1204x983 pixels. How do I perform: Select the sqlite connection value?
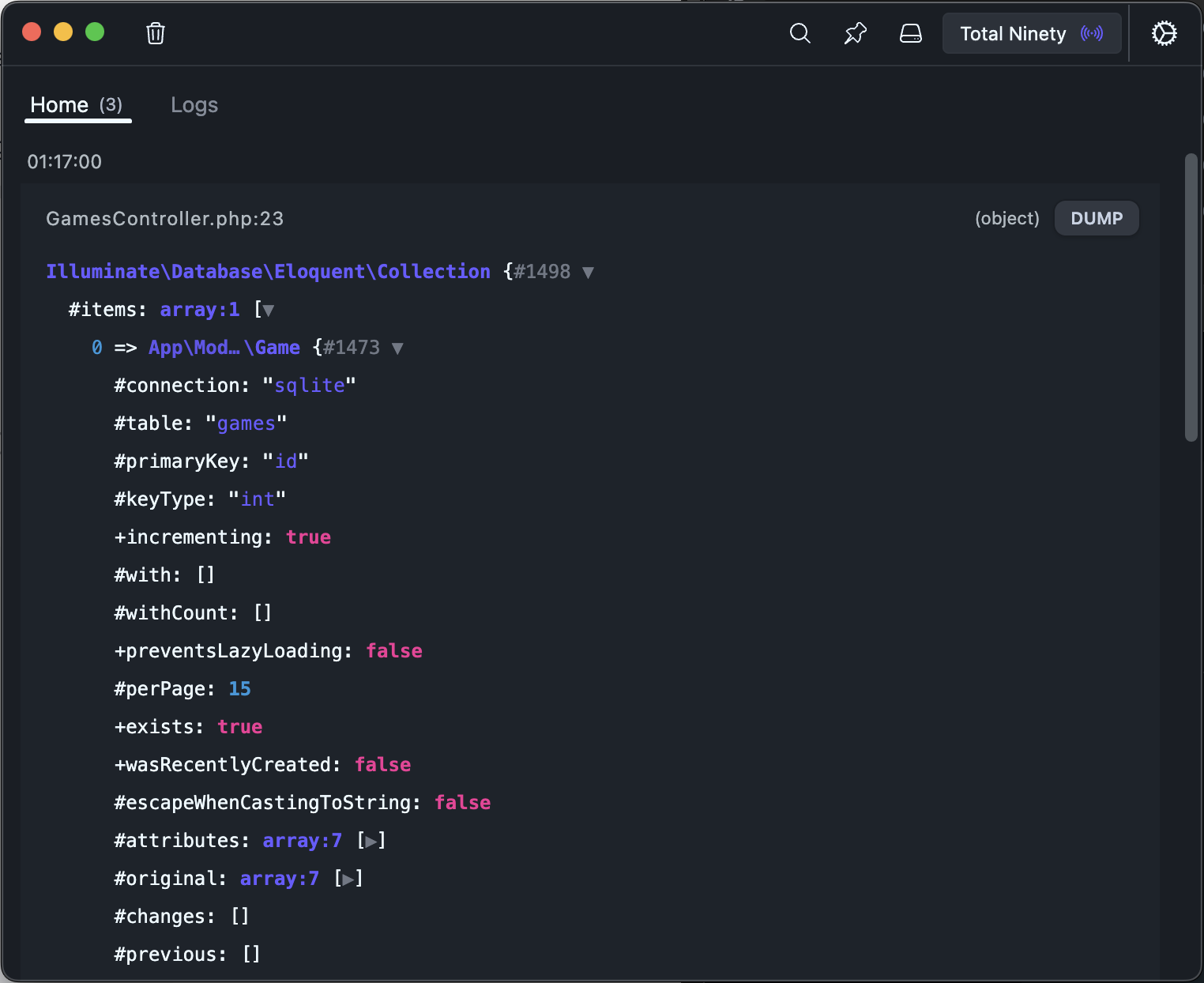coord(310,385)
